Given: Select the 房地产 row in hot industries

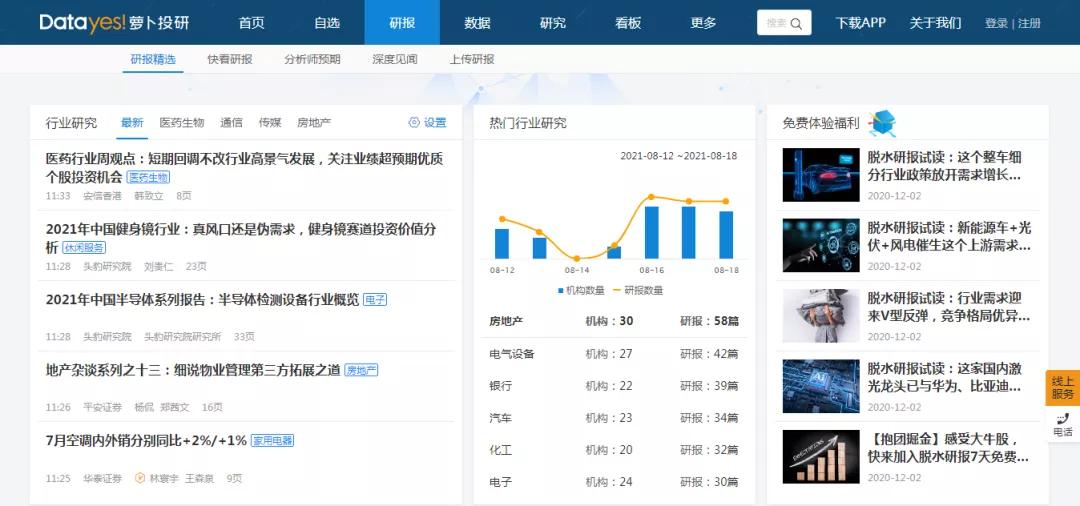Looking at the screenshot, I should [x=614, y=321].
